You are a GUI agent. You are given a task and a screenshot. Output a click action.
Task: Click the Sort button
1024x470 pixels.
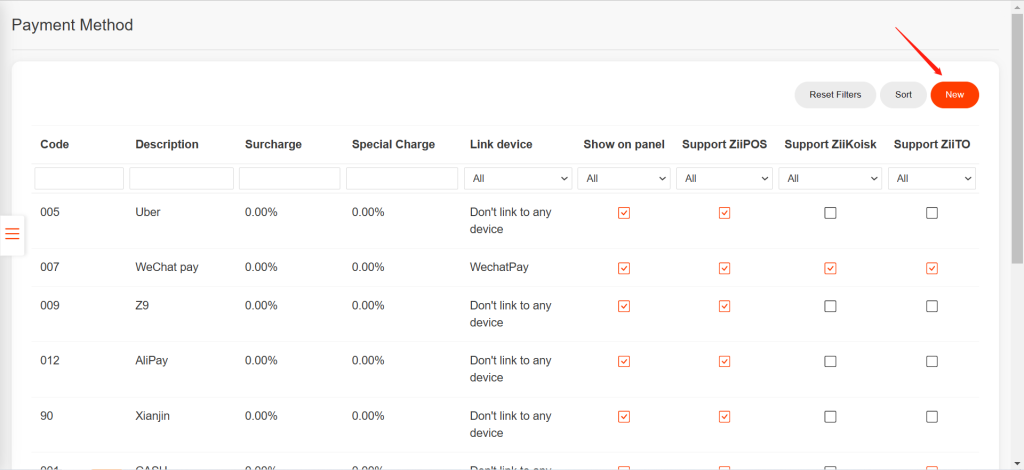point(903,95)
